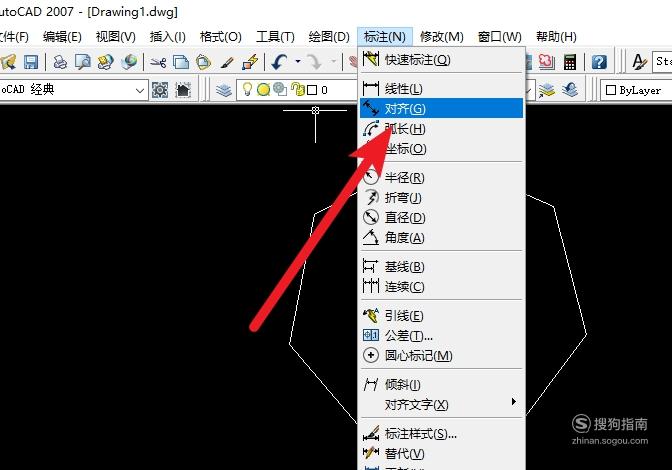Screen dimensions: 672x470
Task: Open the 帮助(H) menu
Action: coord(556,37)
